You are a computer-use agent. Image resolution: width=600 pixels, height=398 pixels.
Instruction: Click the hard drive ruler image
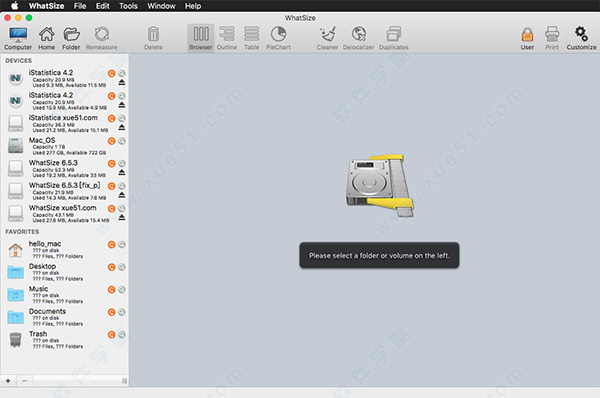380,185
